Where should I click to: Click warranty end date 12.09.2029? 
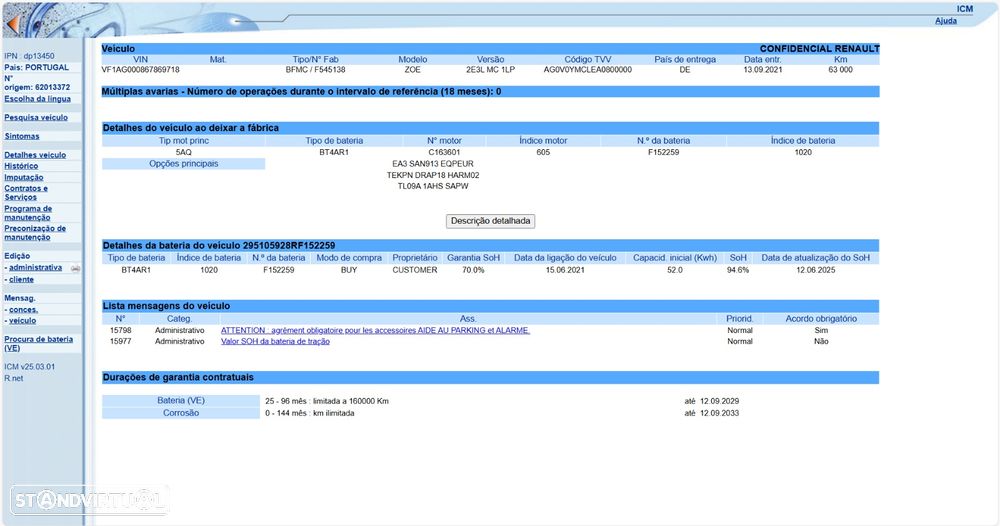coord(719,401)
